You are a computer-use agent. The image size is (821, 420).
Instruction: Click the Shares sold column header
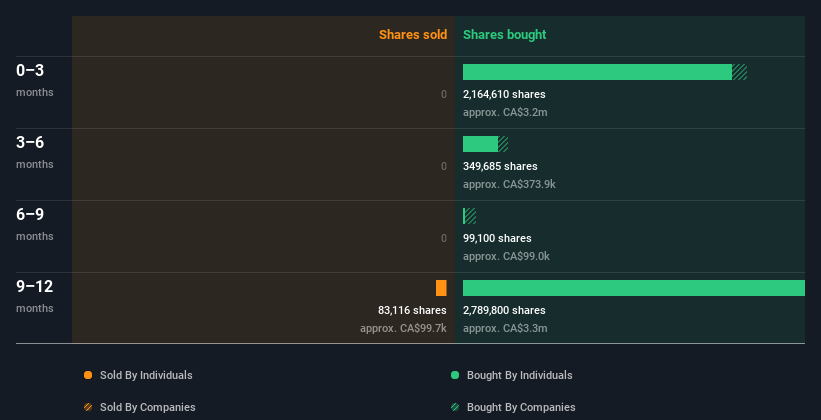(413, 35)
